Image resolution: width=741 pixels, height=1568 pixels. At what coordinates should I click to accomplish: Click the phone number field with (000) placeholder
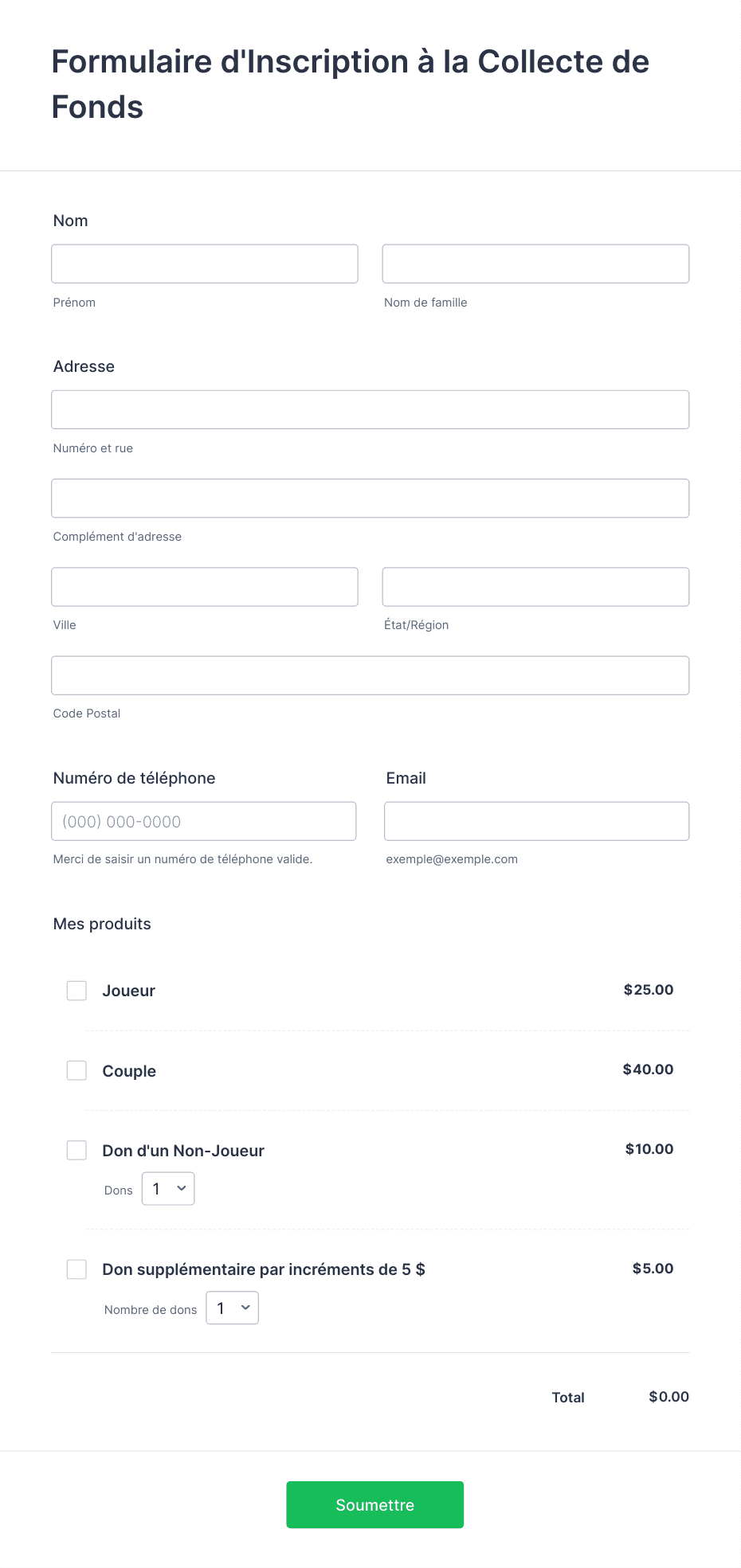[204, 821]
